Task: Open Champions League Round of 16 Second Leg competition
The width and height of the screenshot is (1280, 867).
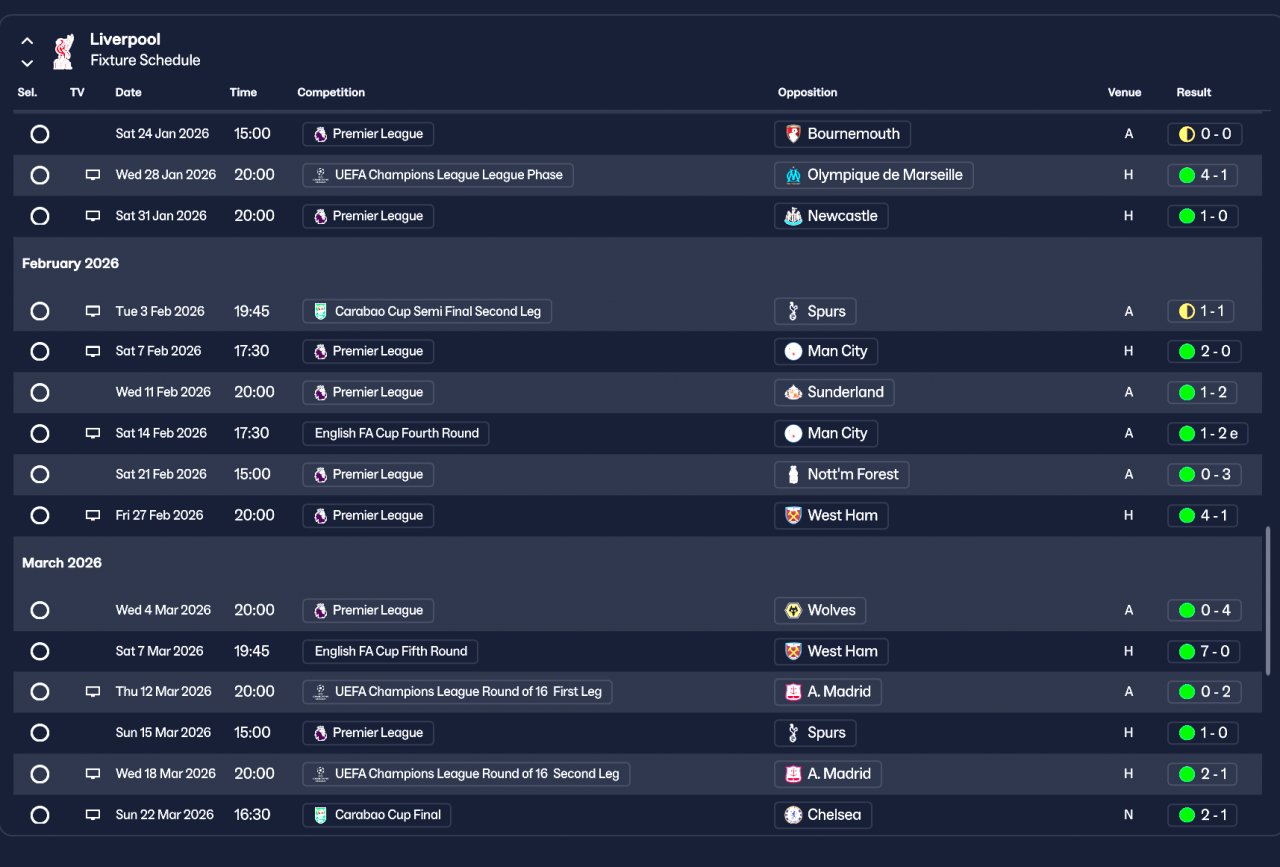Action: tap(466, 774)
